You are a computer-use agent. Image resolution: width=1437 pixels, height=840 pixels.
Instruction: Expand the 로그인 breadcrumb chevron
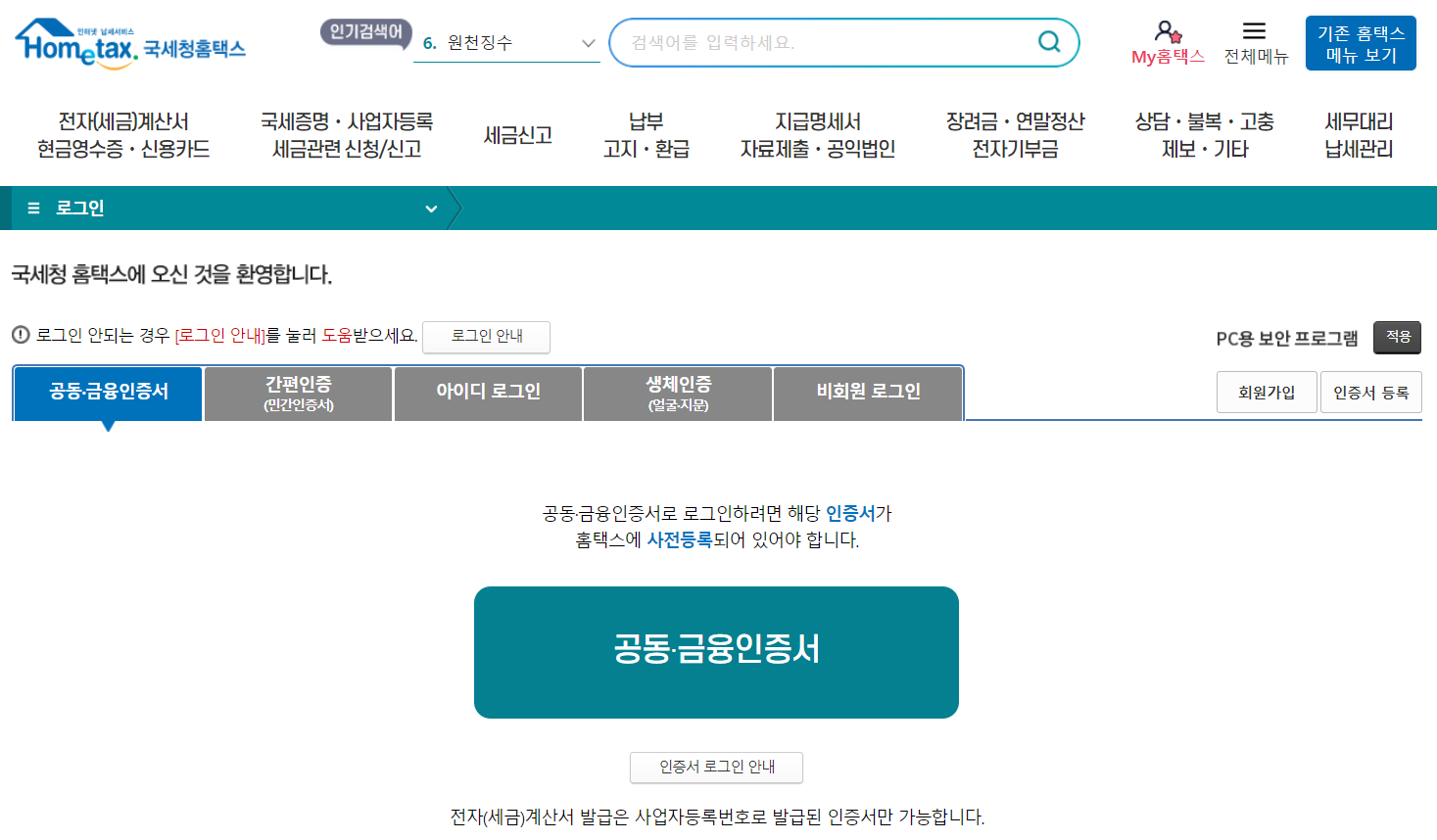431,209
